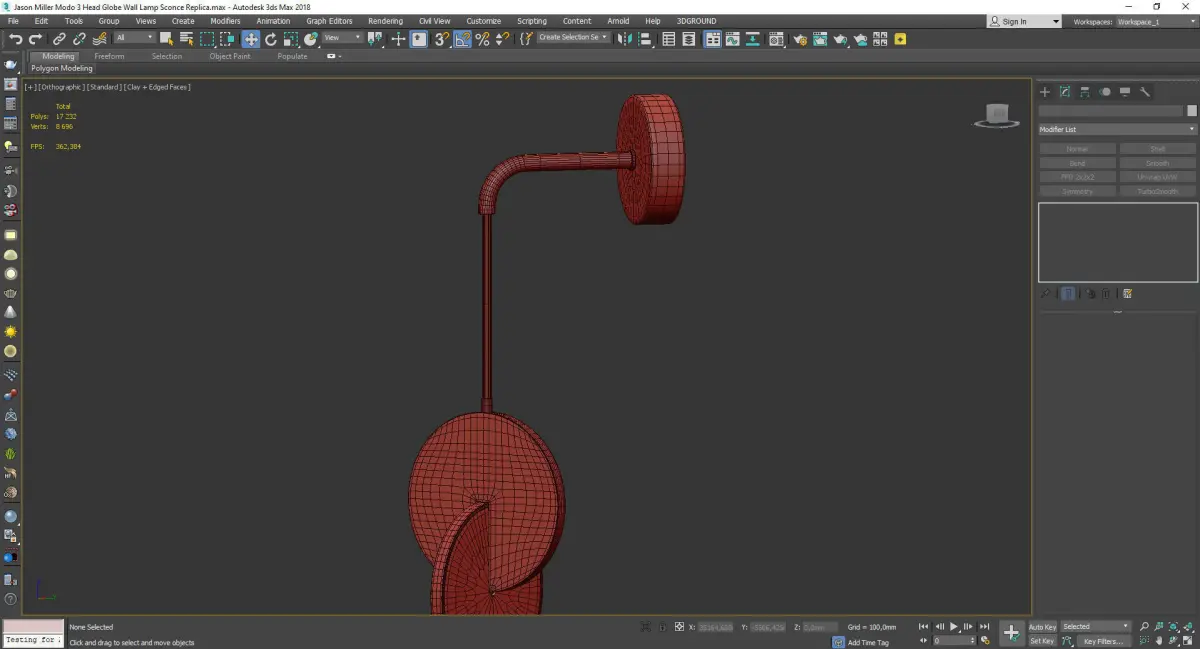Image resolution: width=1200 pixels, height=649 pixels.
Task: Open the Rendering menu
Action: click(385, 21)
